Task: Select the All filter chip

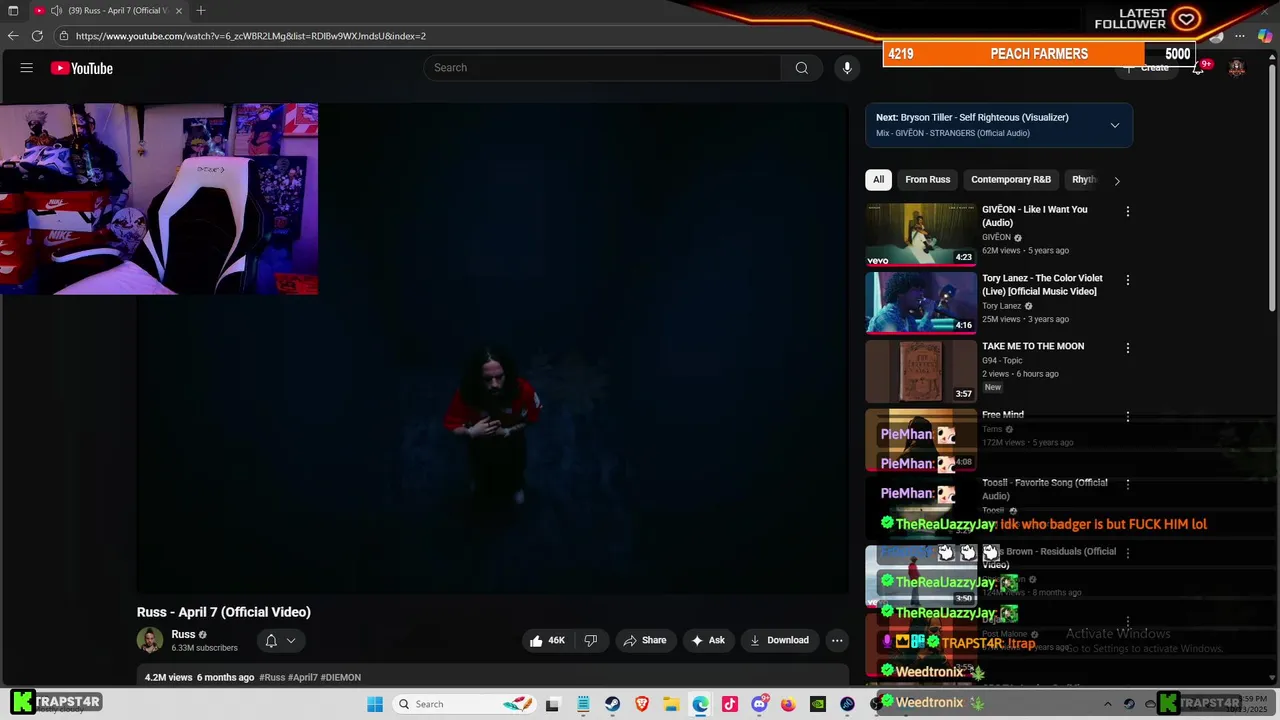Action: click(878, 180)
